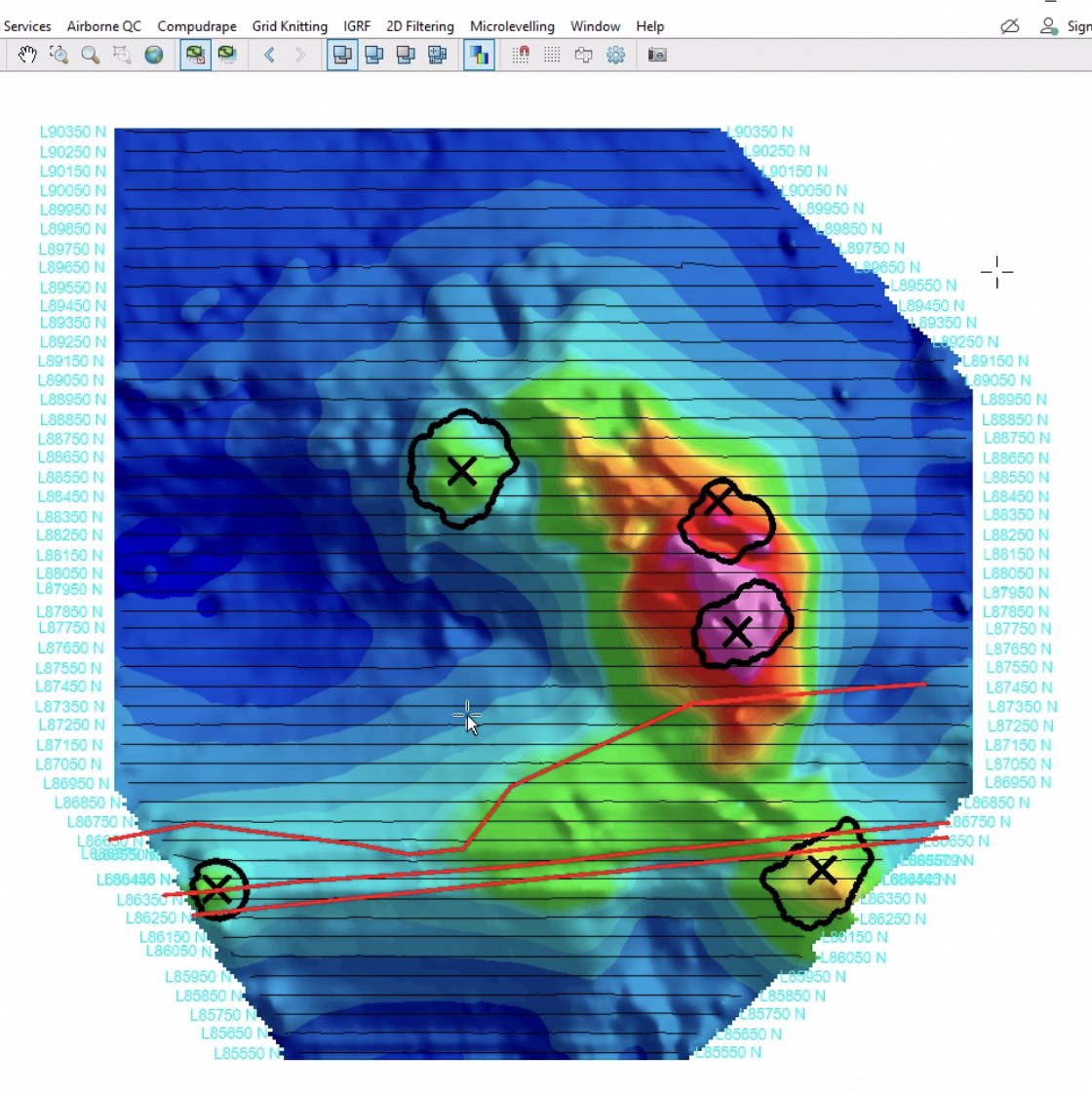Image resolution: width=1092 pixels, height=1096 pixels.
Task: Click left-side line label L85550 N
Action: pos(248,1053)
